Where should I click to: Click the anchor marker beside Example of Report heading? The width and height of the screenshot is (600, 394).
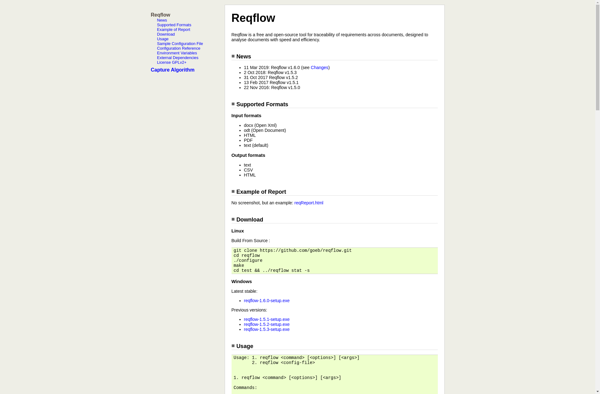[233, 192]
